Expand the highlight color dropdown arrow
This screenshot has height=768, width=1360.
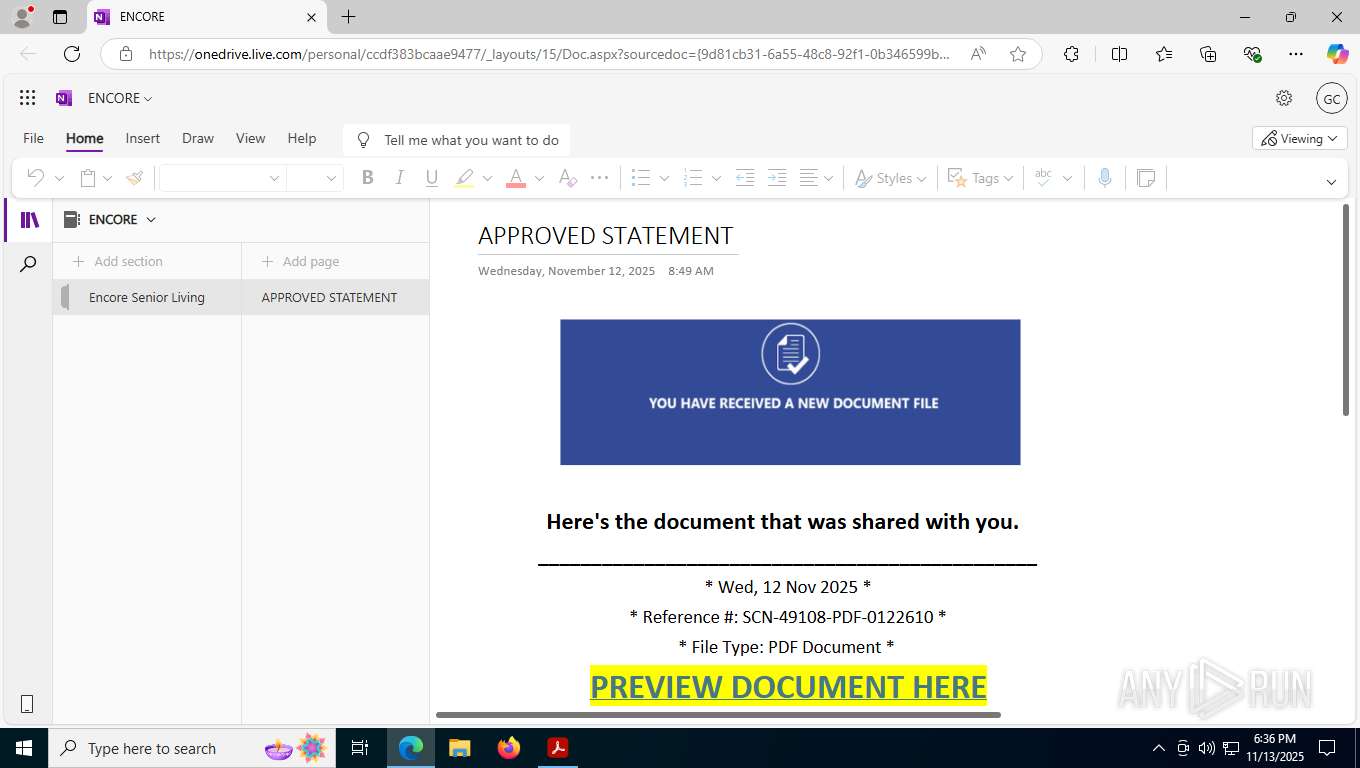pyautogui.click(x=487, y=178)
